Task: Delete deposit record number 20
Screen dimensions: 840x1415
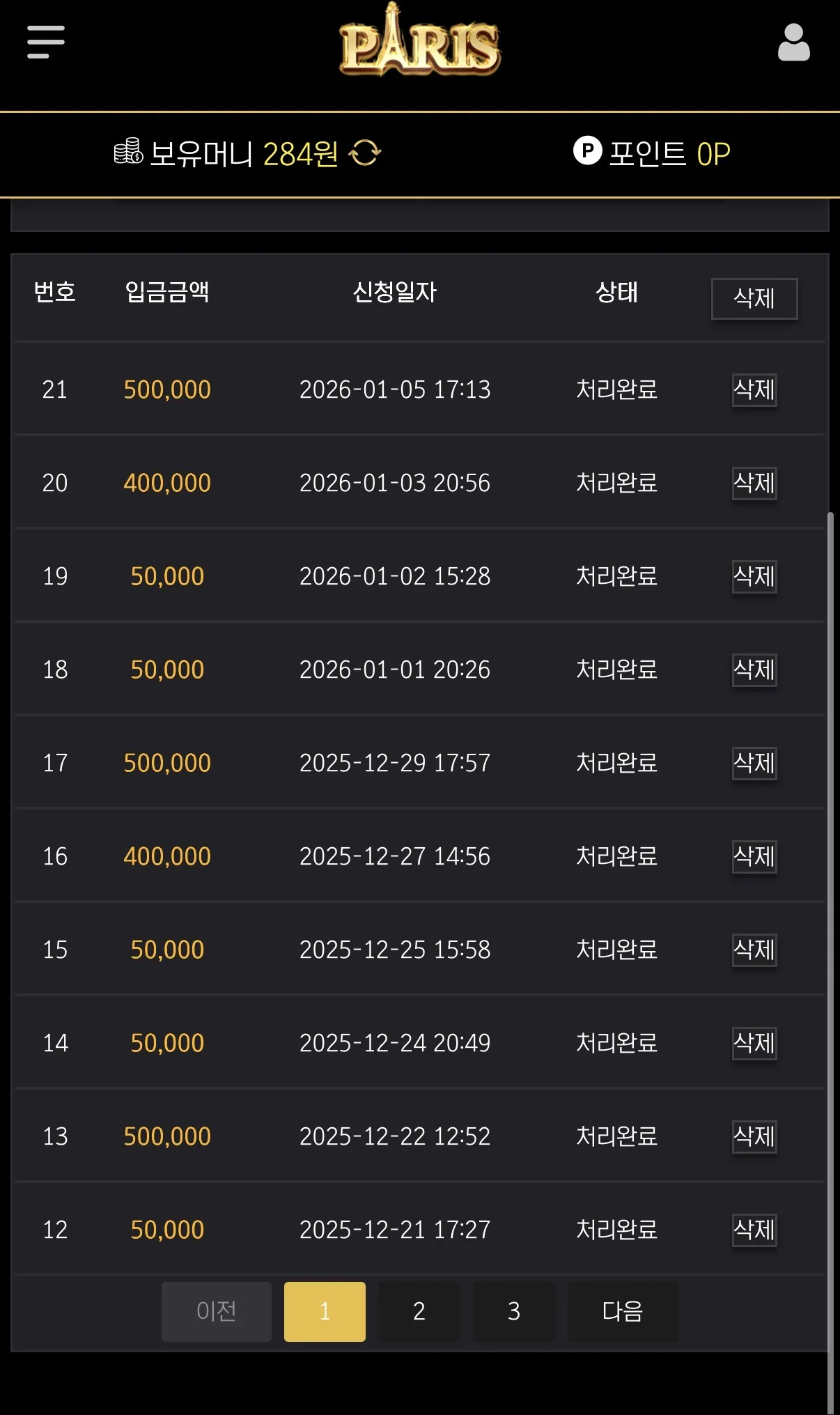Action: [x=754, y=484]
